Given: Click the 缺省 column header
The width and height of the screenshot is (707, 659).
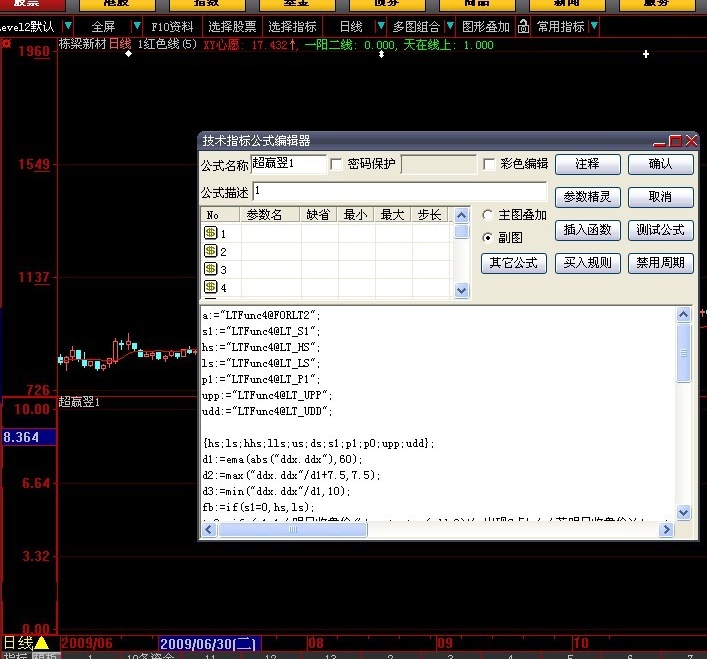Looking at the screenshot, I should [x=318, y=215].
